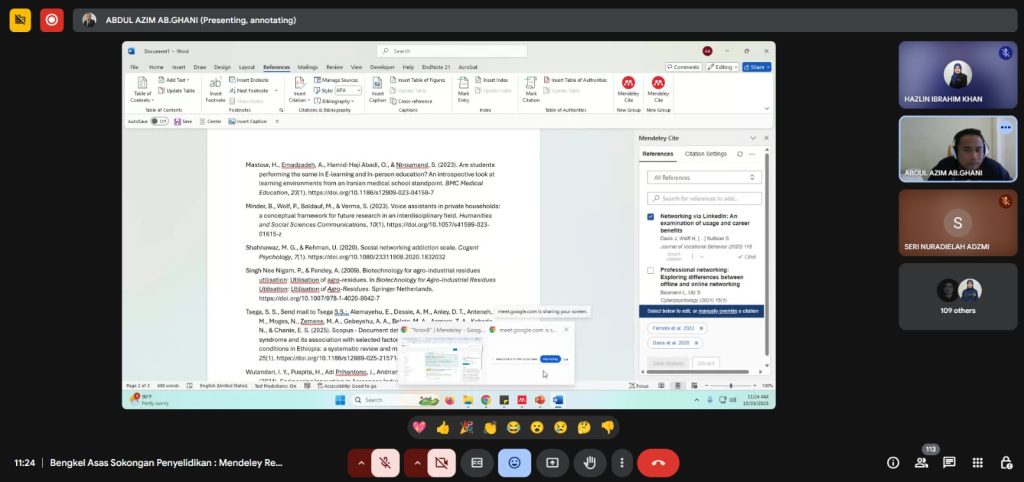
Task: Open the 109 others tile
Action: click(x=957, y=297)
